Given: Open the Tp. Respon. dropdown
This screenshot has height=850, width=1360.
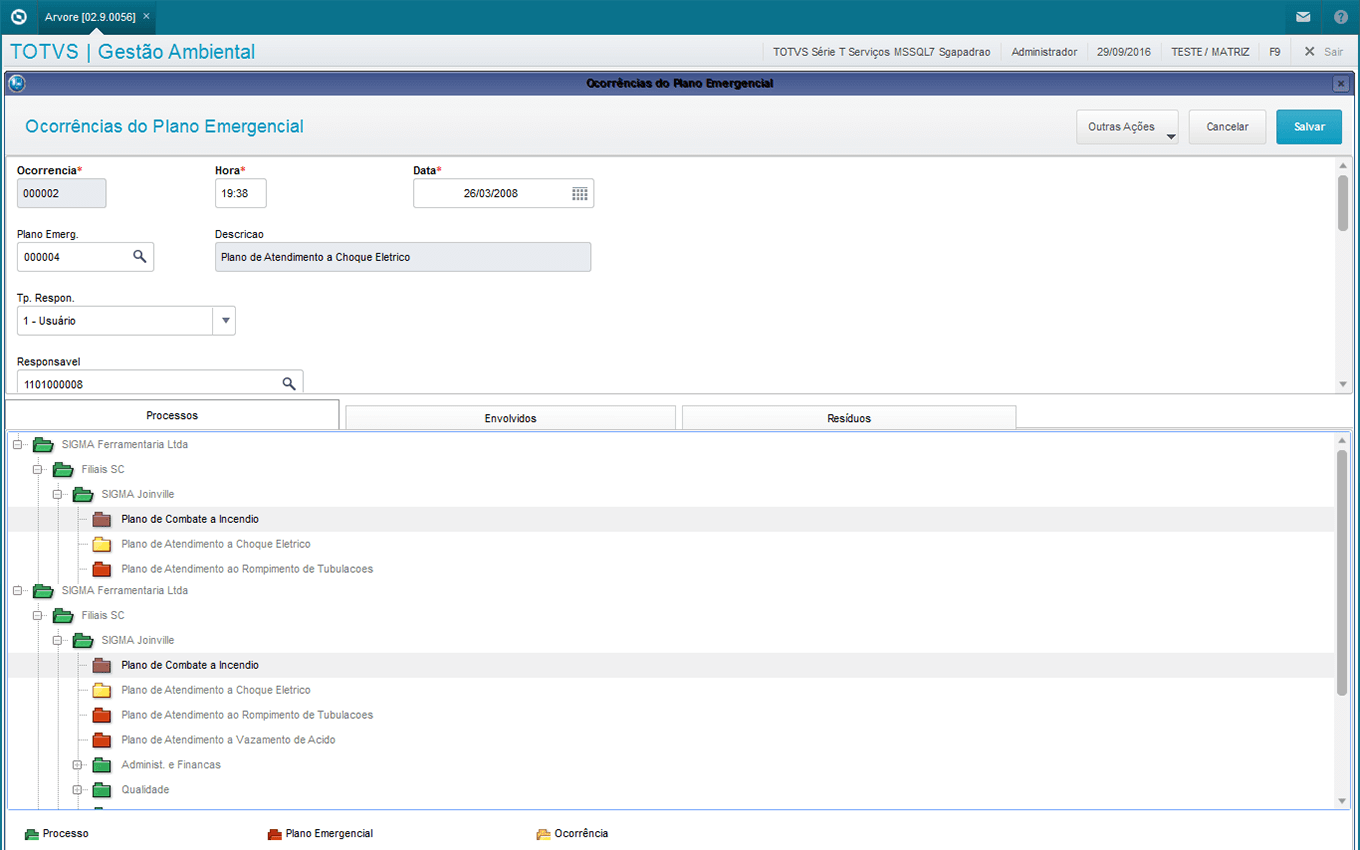Looking at the screenshot, I should pos(225,321).
